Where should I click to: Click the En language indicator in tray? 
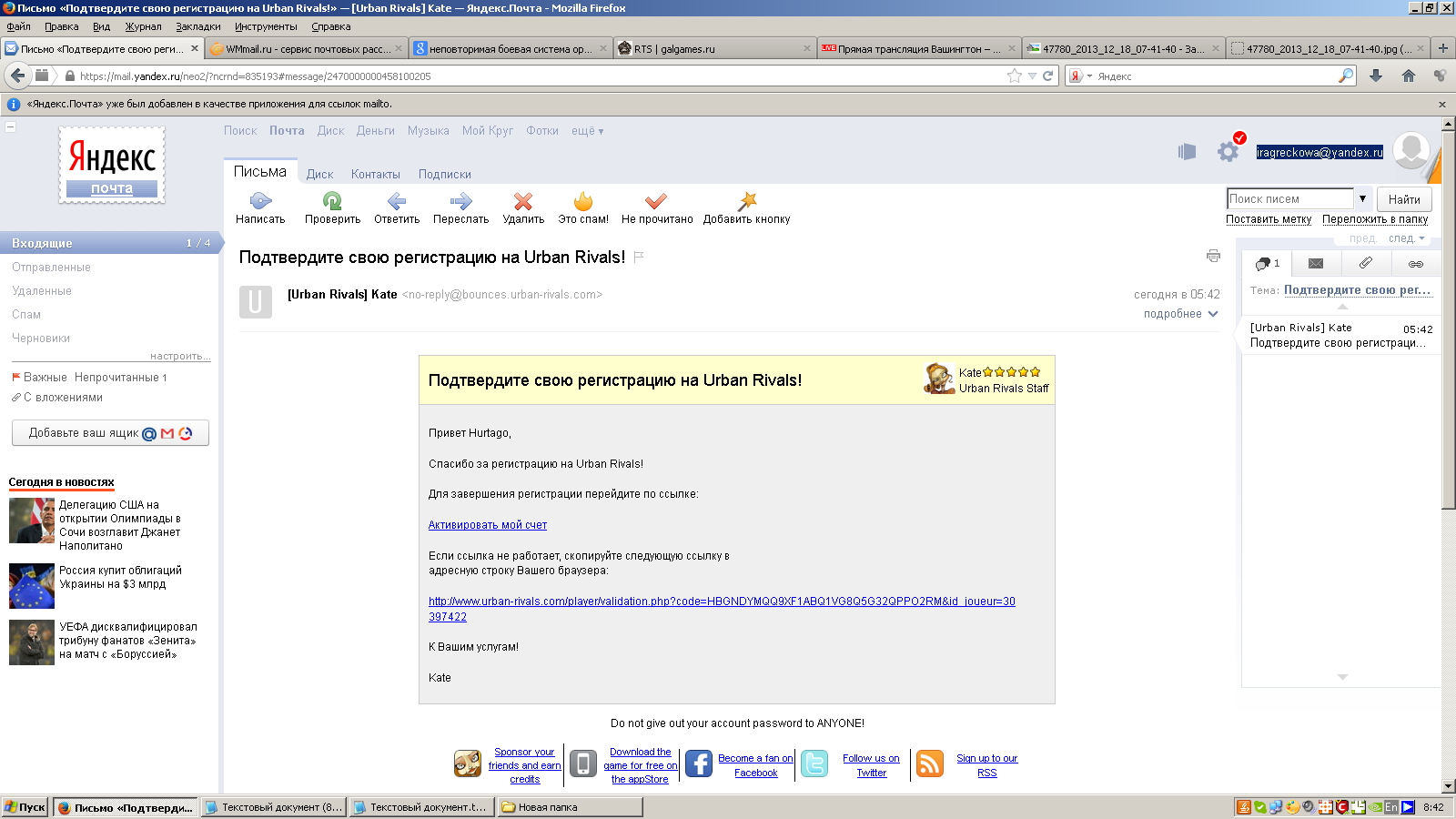click(x=1391, y=807)
